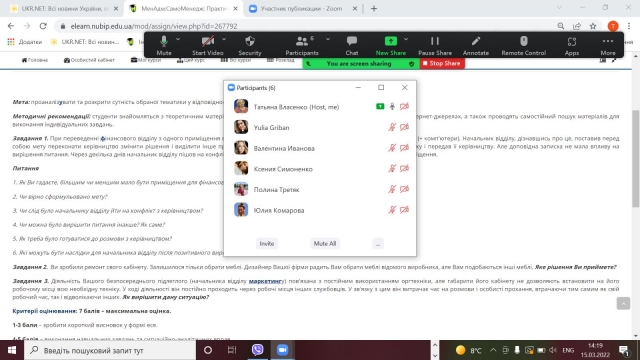Image resolution: width=640 pixels, height=360 pixels.
Task: Click маркетингу link in Завдання 3
Action: pyautogui.click(x=266, y=281)
